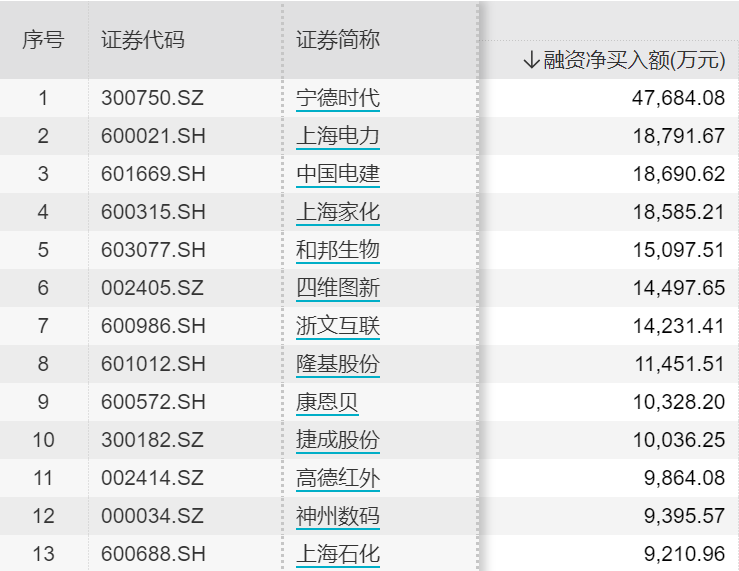The width and height of the screenshot is (739, 571).
Task: Click the value 18,791.67
Action: pos(679,136)
